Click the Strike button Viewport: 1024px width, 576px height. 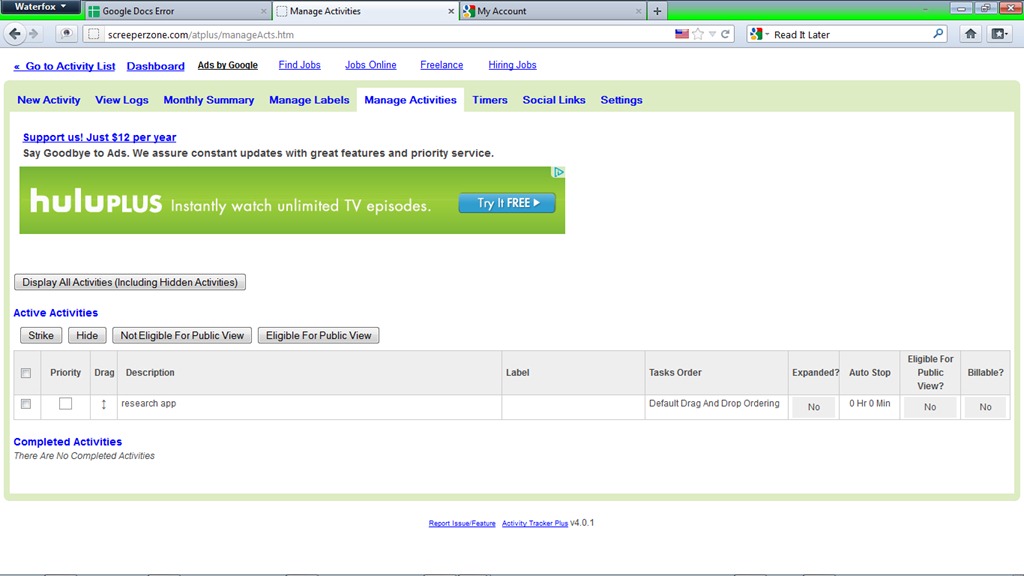click(41, 336)
